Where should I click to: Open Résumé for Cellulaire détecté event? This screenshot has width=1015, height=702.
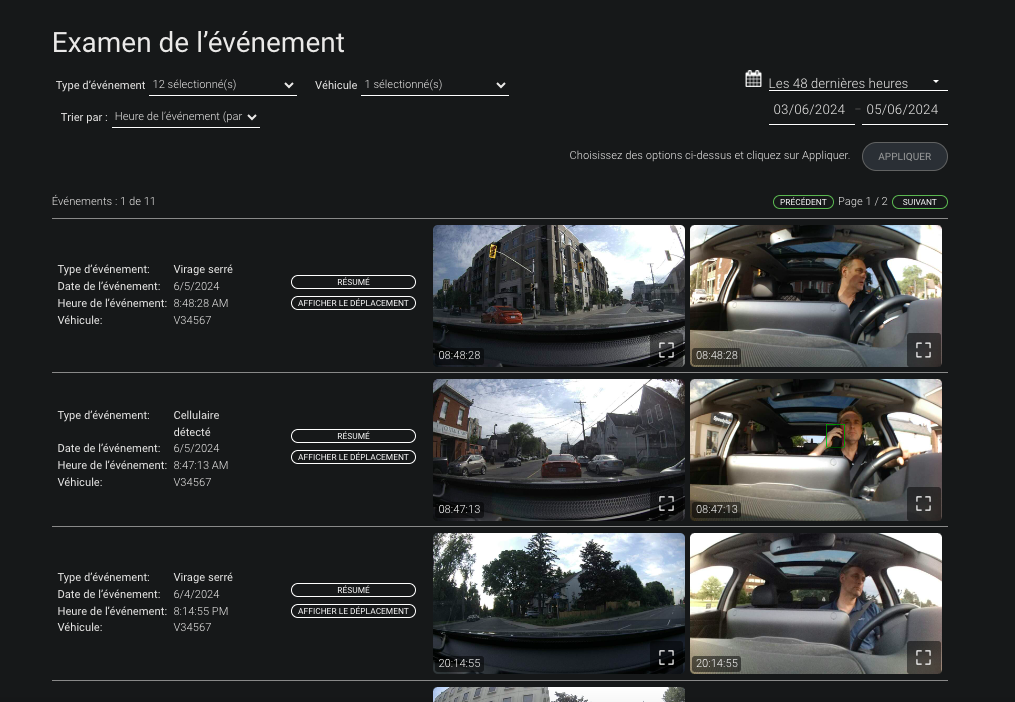pyautogui.click(x=353, y=436)
